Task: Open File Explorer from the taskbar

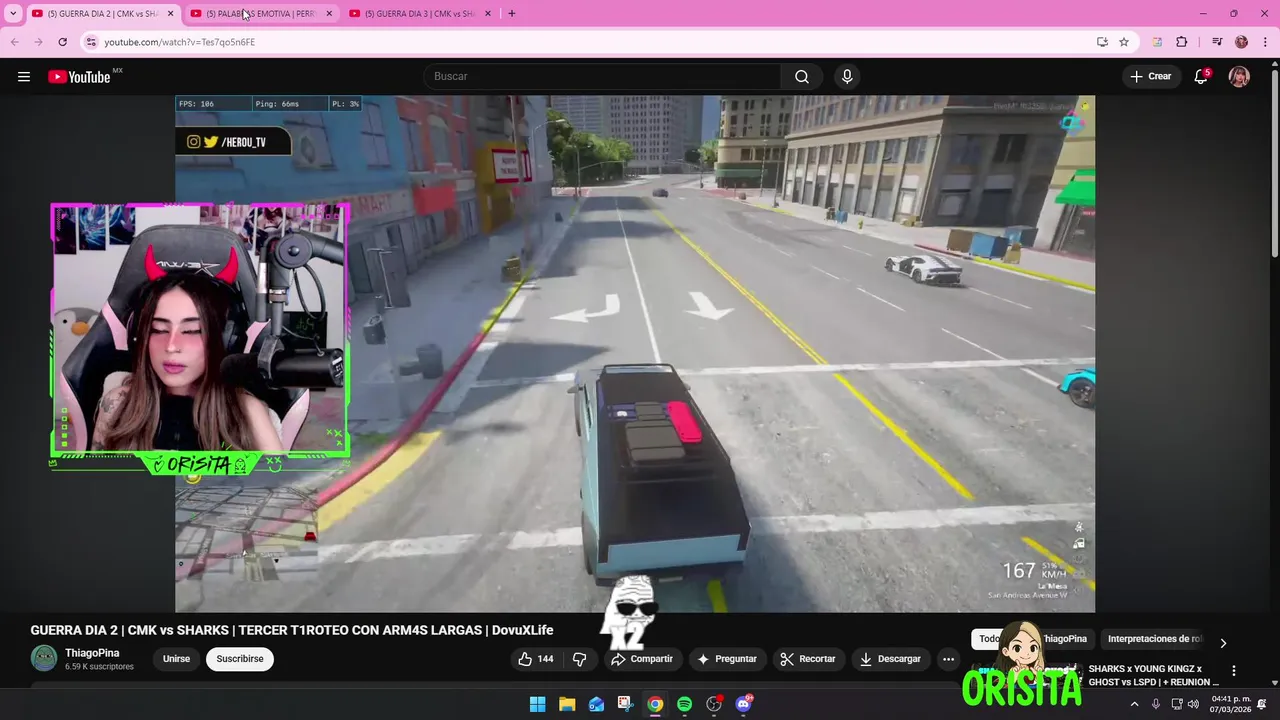Action: click(567, 704)
